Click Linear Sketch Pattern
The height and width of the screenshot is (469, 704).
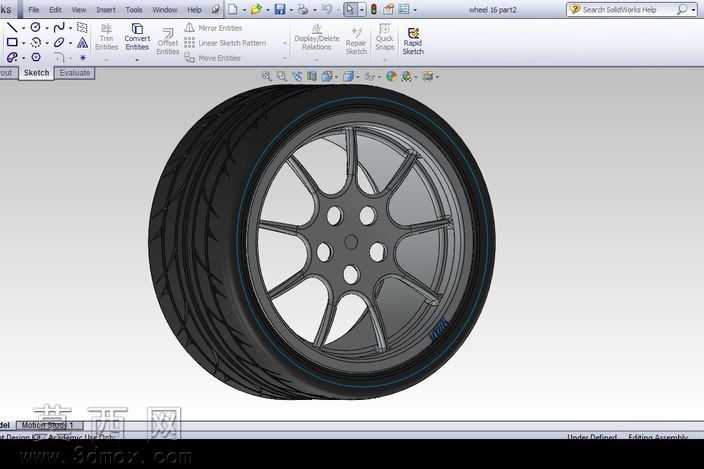coord(225,43)
